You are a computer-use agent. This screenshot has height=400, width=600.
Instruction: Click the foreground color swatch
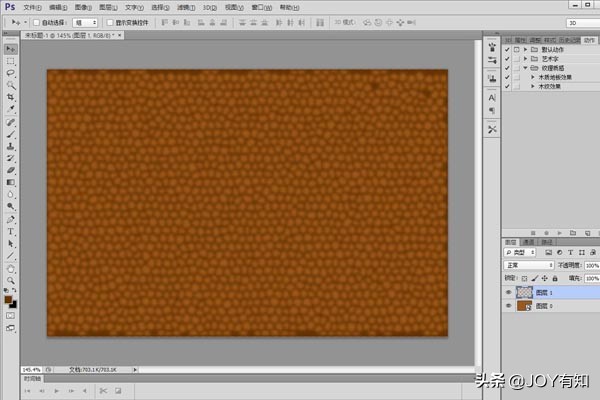pos(8,300)
